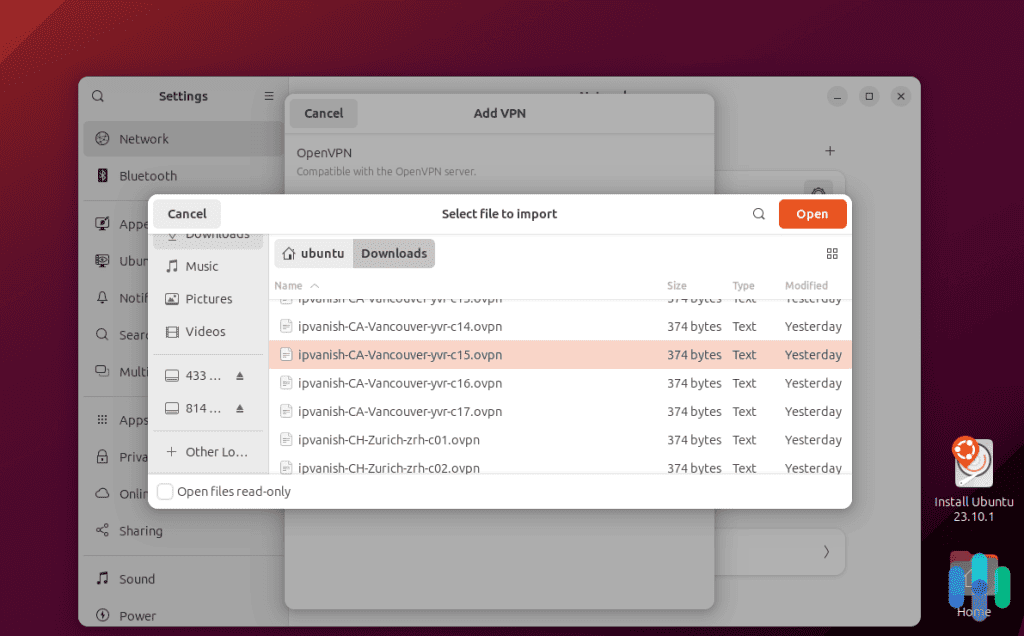
Task: Click the search magnifier in the file chooser
Action: [758, 213]
